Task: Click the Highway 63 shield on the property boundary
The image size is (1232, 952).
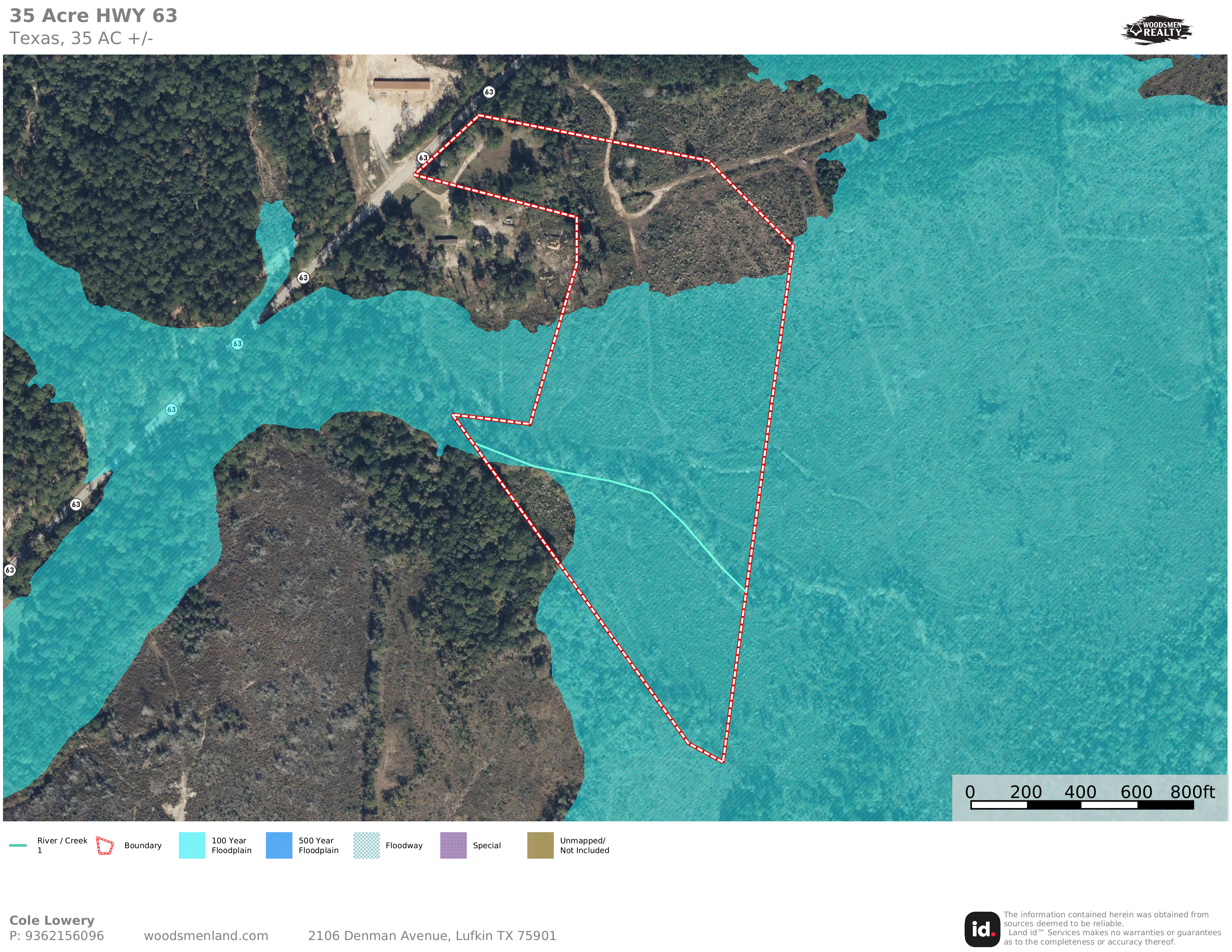Action: click(x=423, y=158)
